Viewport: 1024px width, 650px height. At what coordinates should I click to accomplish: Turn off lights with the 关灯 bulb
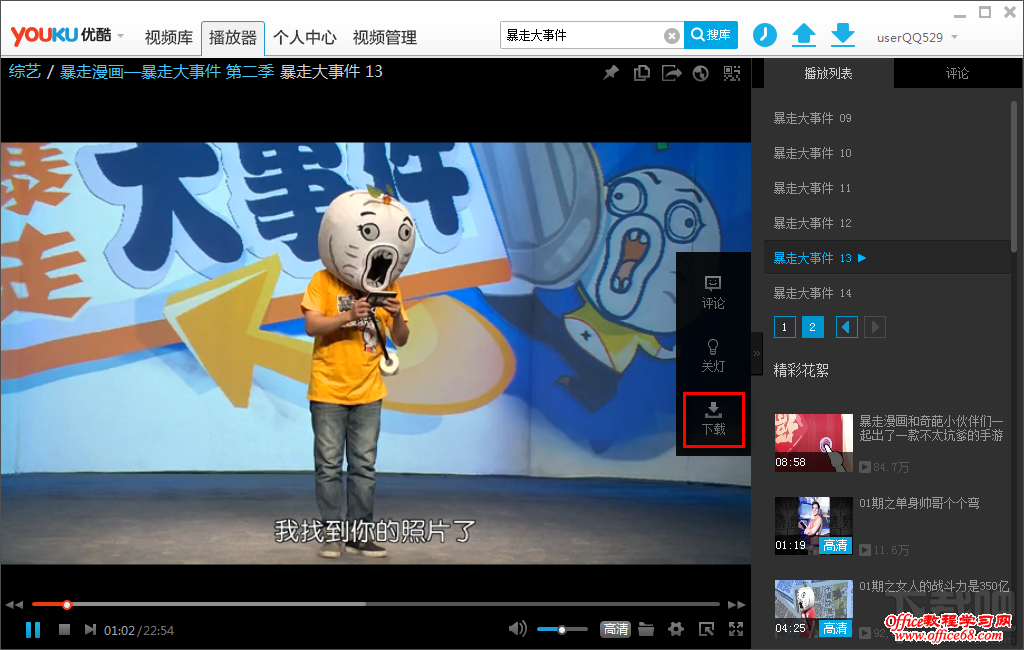[713, 355]
